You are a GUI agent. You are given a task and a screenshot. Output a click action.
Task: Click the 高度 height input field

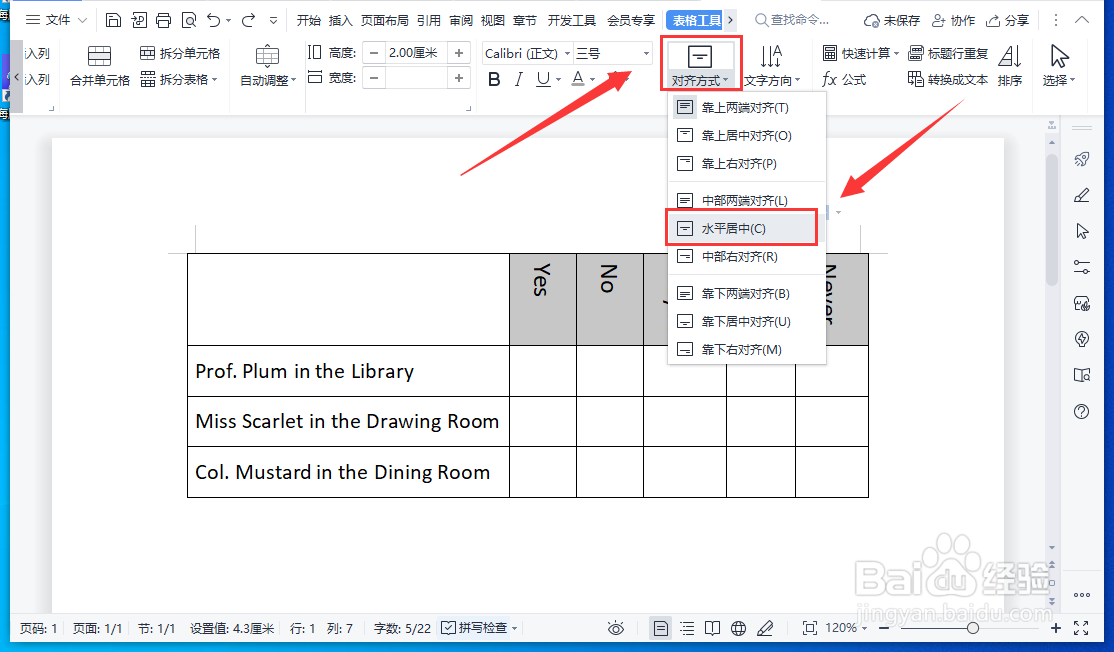point(416,53)
